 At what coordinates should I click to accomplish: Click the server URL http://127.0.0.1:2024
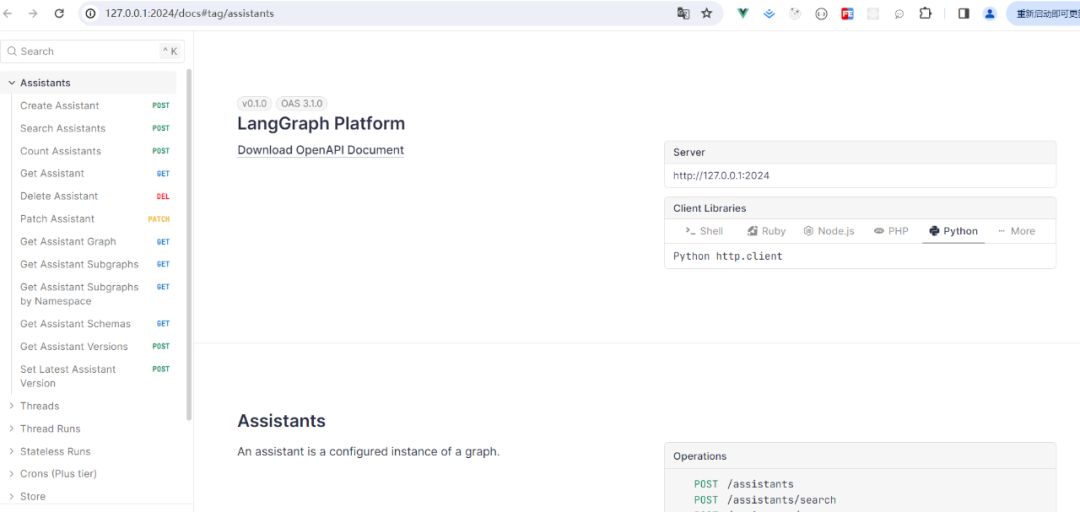(x=721, y=175)
